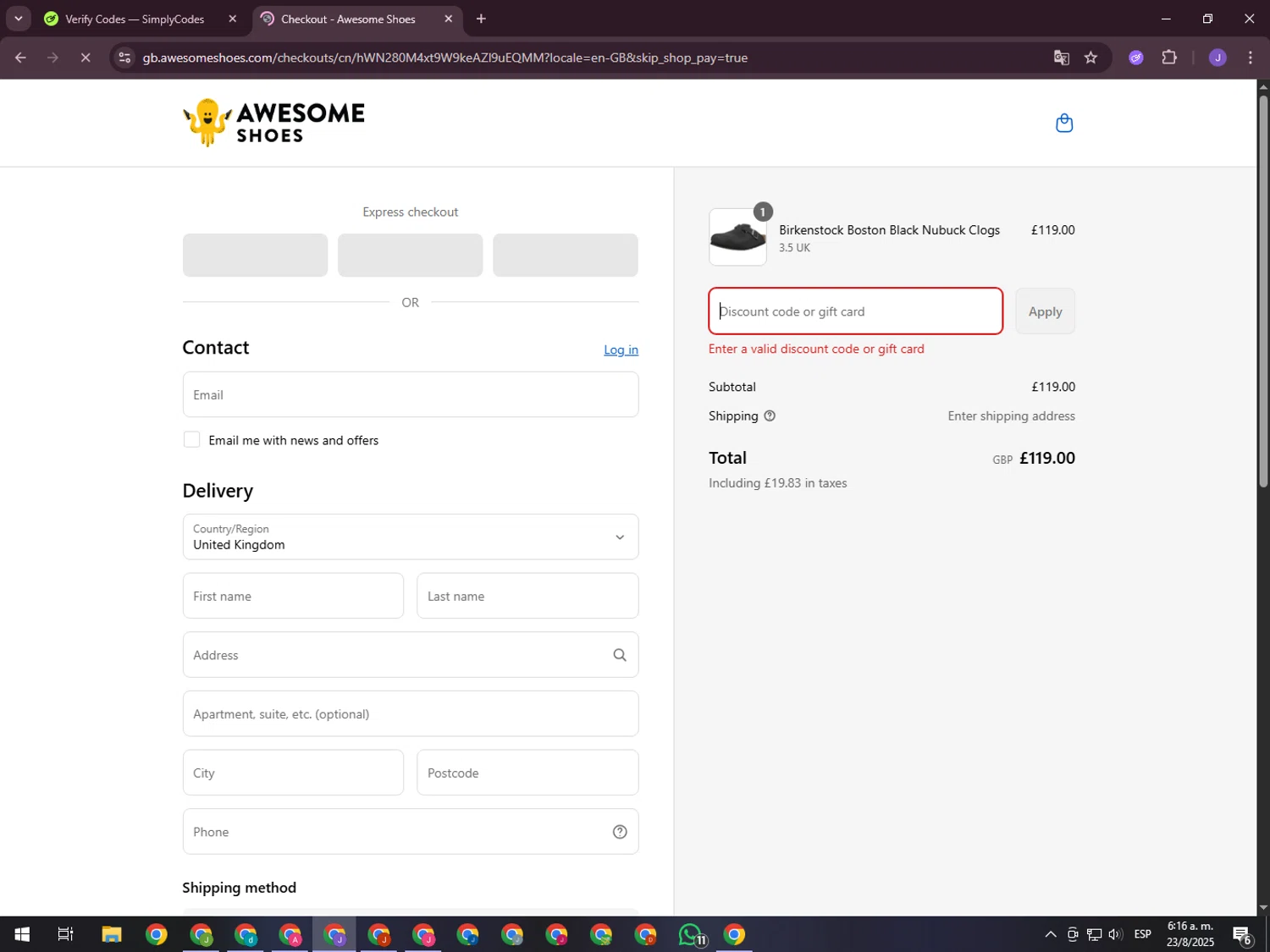Click the Apply discount button
Image resolution: width=1270 pixels, height=952 pixels.
pos(1045,311)
